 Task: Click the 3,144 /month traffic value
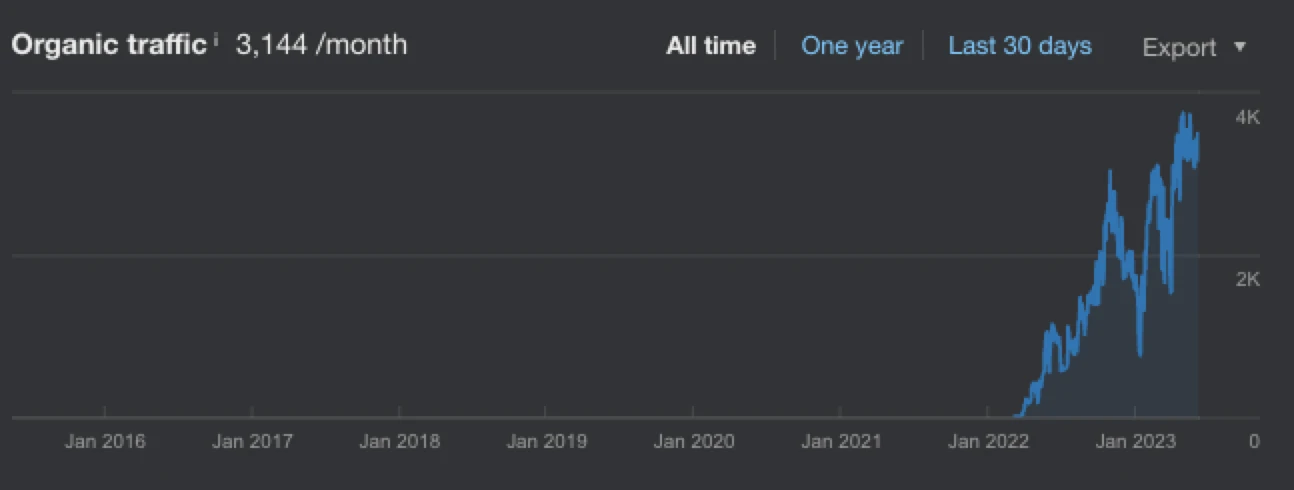pos(321,45)
